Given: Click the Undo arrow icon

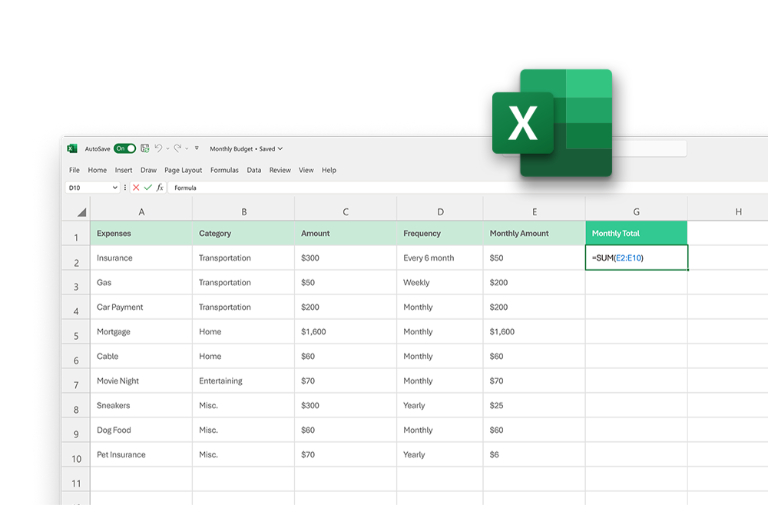Looking at the screenshot, I should pyautogui.click(x=158, y=148).
